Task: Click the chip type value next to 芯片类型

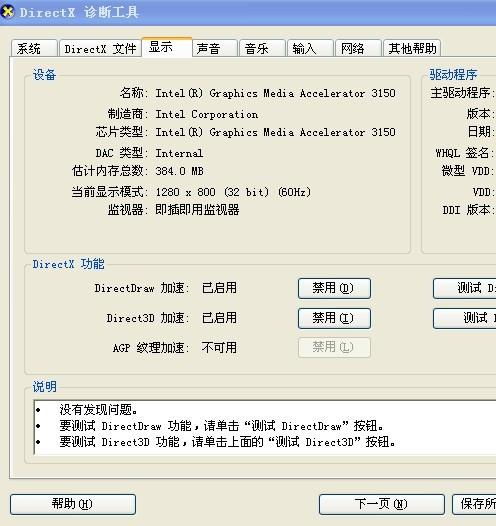Action: pos(275,132)
